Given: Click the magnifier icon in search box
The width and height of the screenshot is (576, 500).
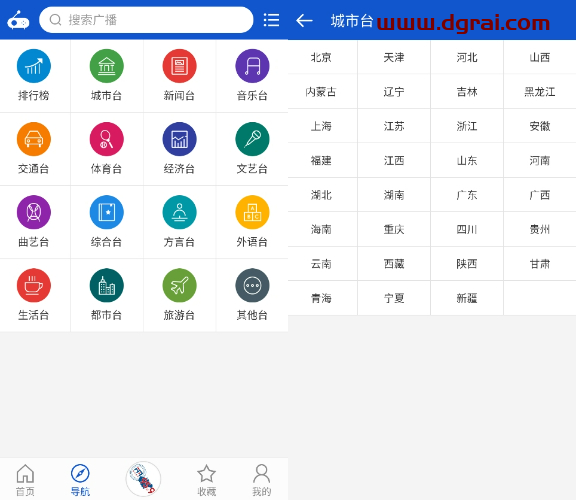Looking at the screenshot, I should [x=55, y=20].
